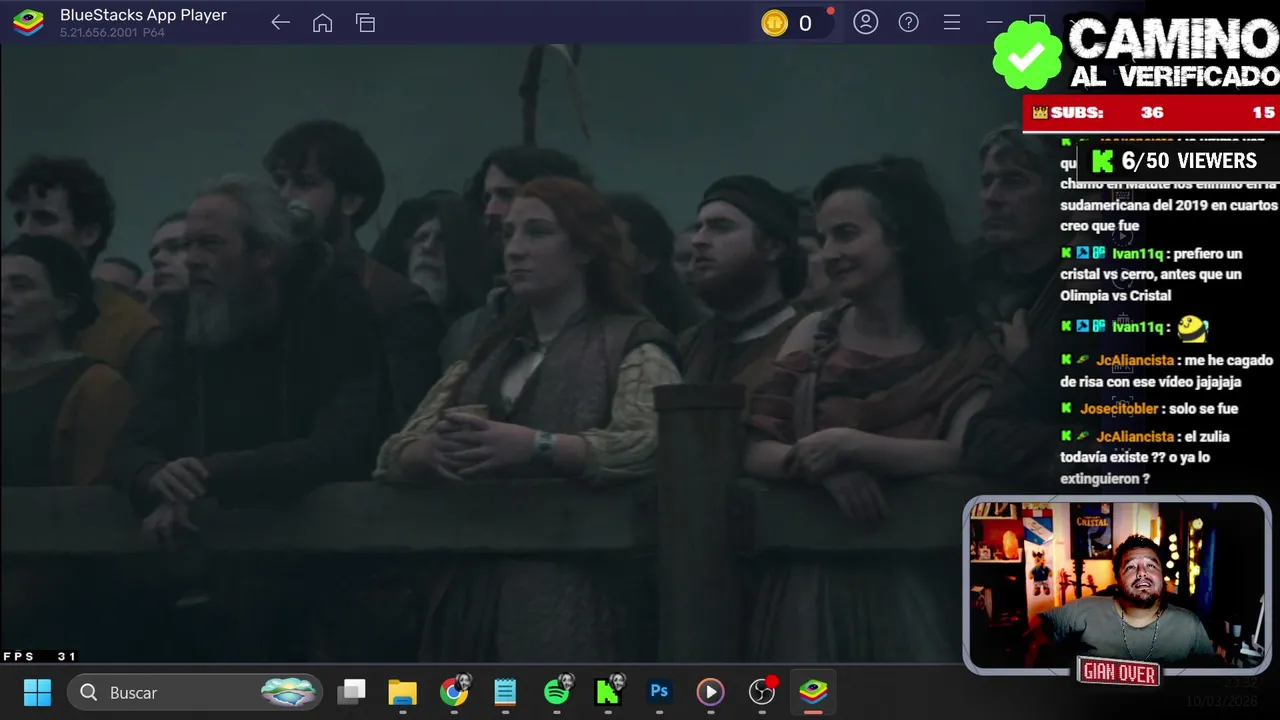Click the BlueStacks taskbar icon
The image size is (1280, 720).
pos(813,692)
